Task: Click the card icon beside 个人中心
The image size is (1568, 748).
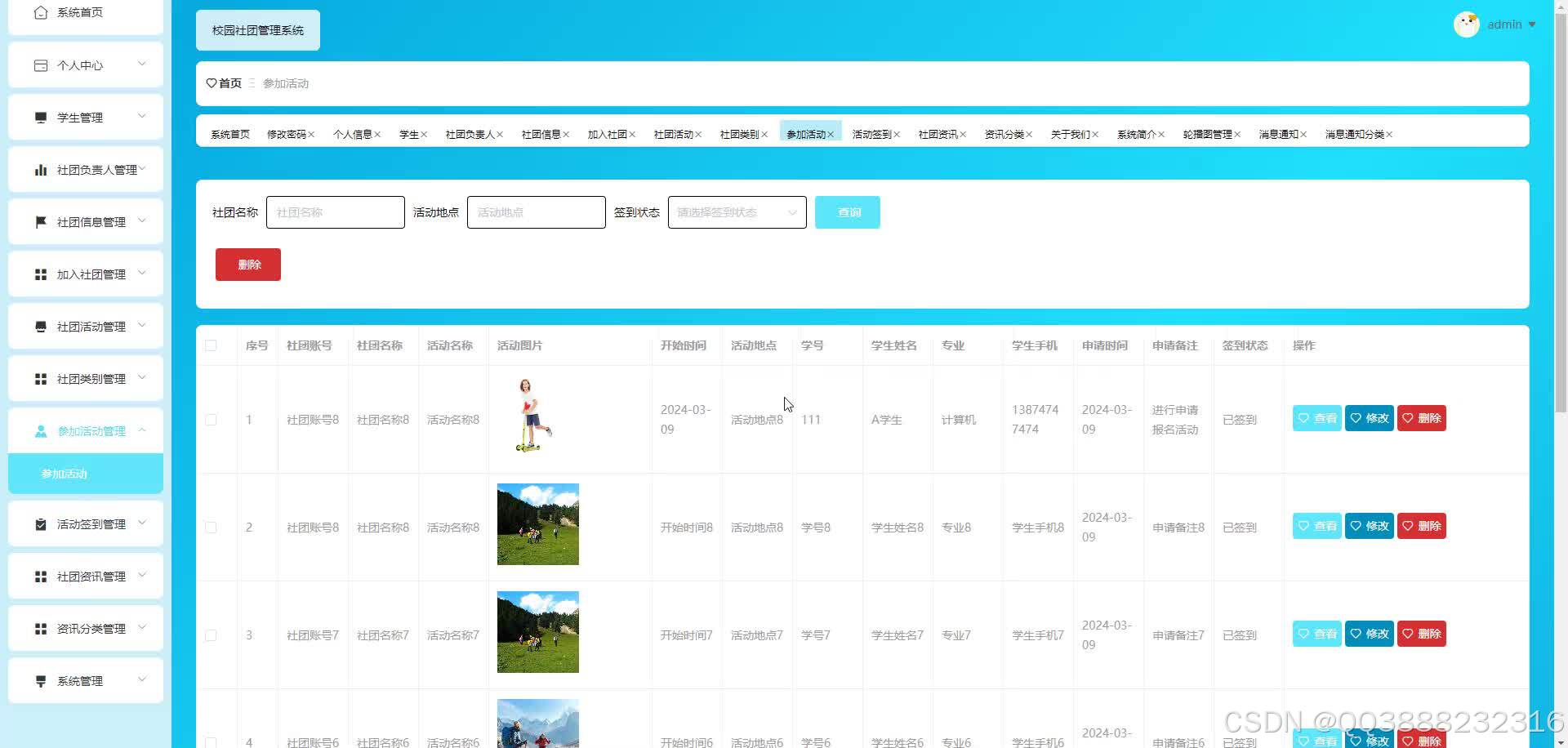Action: click(x=41, y=65)
